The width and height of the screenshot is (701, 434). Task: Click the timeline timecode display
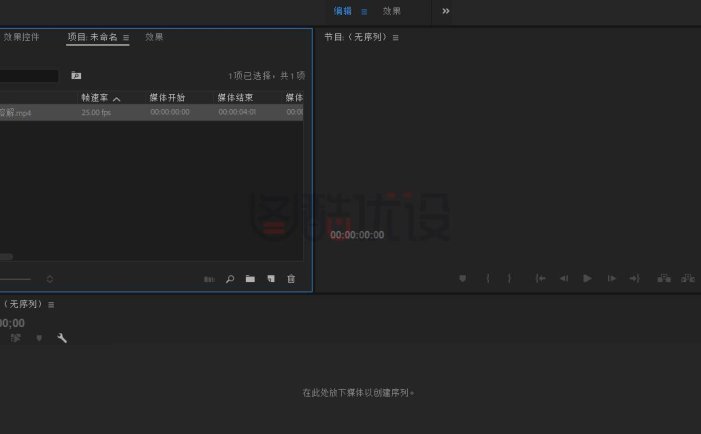[x=13, y=323]
